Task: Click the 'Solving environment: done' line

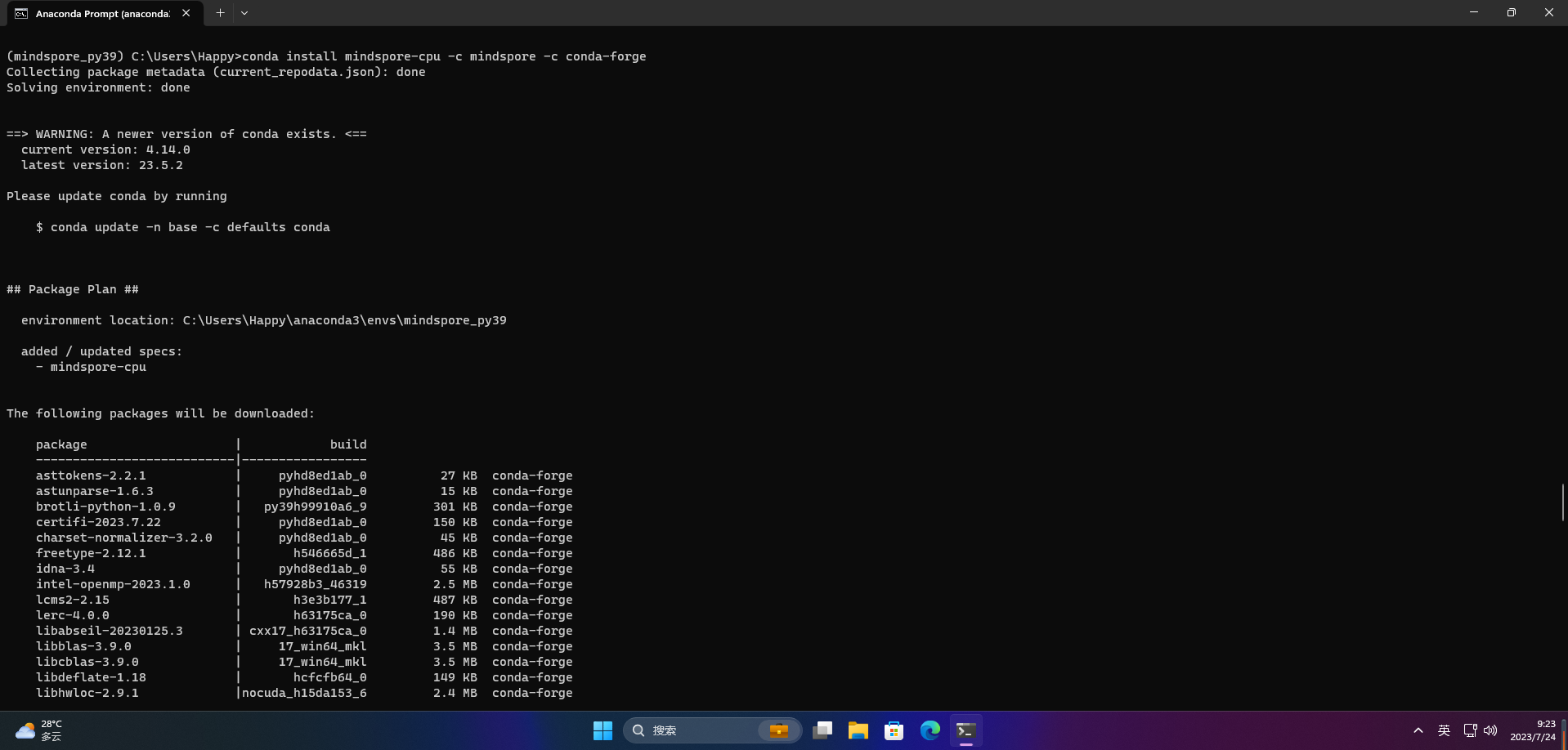Action: (98, 87)
